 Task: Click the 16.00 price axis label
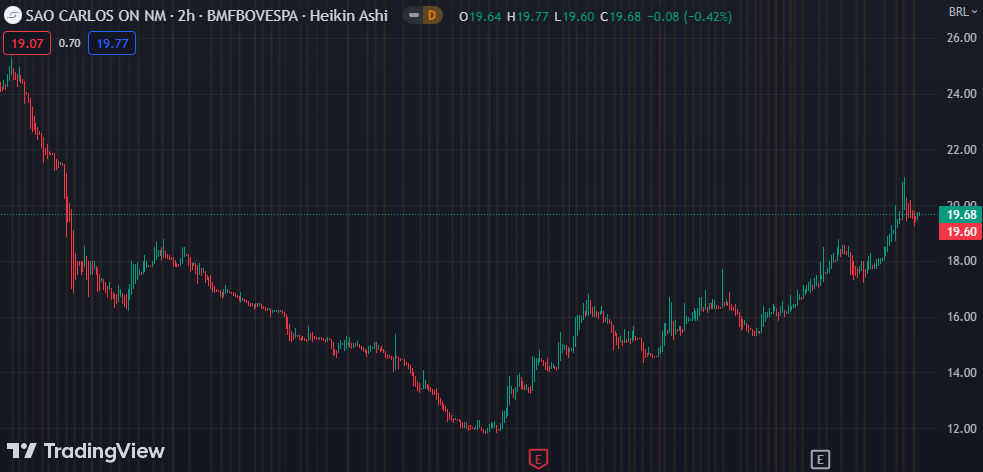click(962, 317)
